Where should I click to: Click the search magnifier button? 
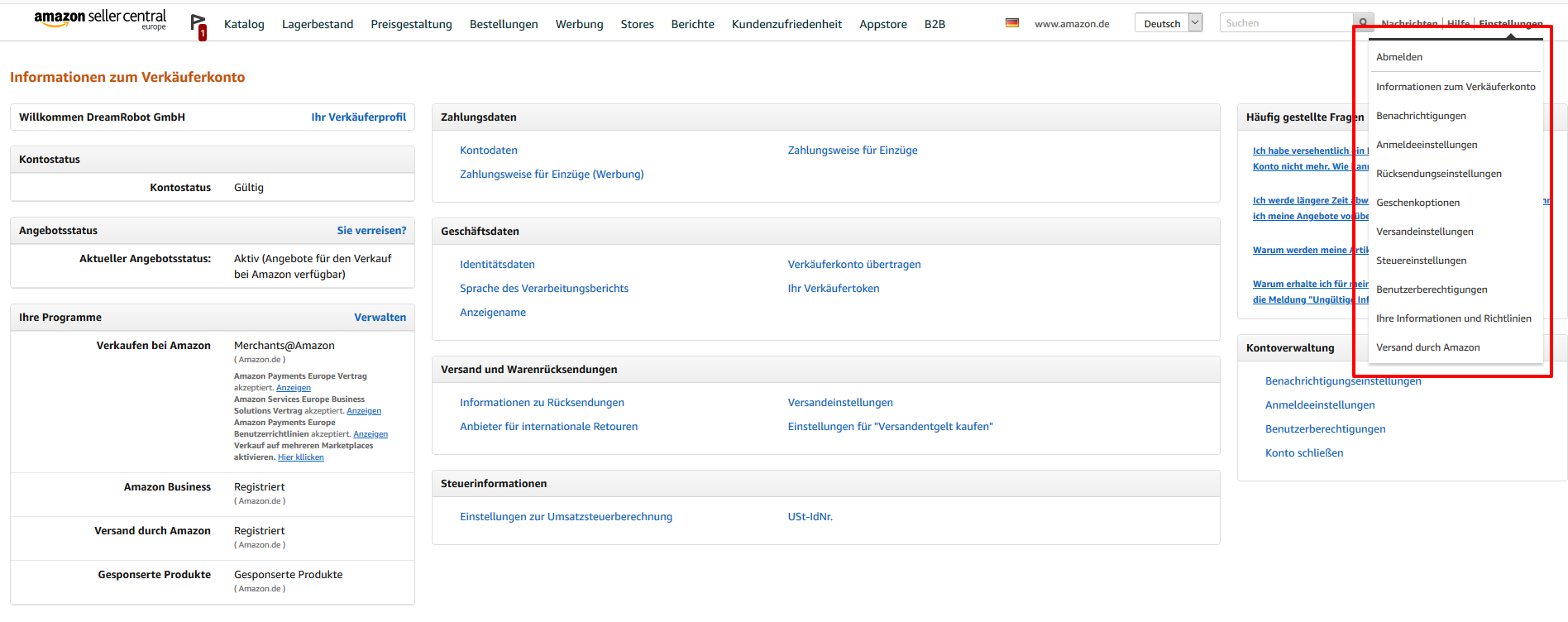click(x=1363, y=22)
